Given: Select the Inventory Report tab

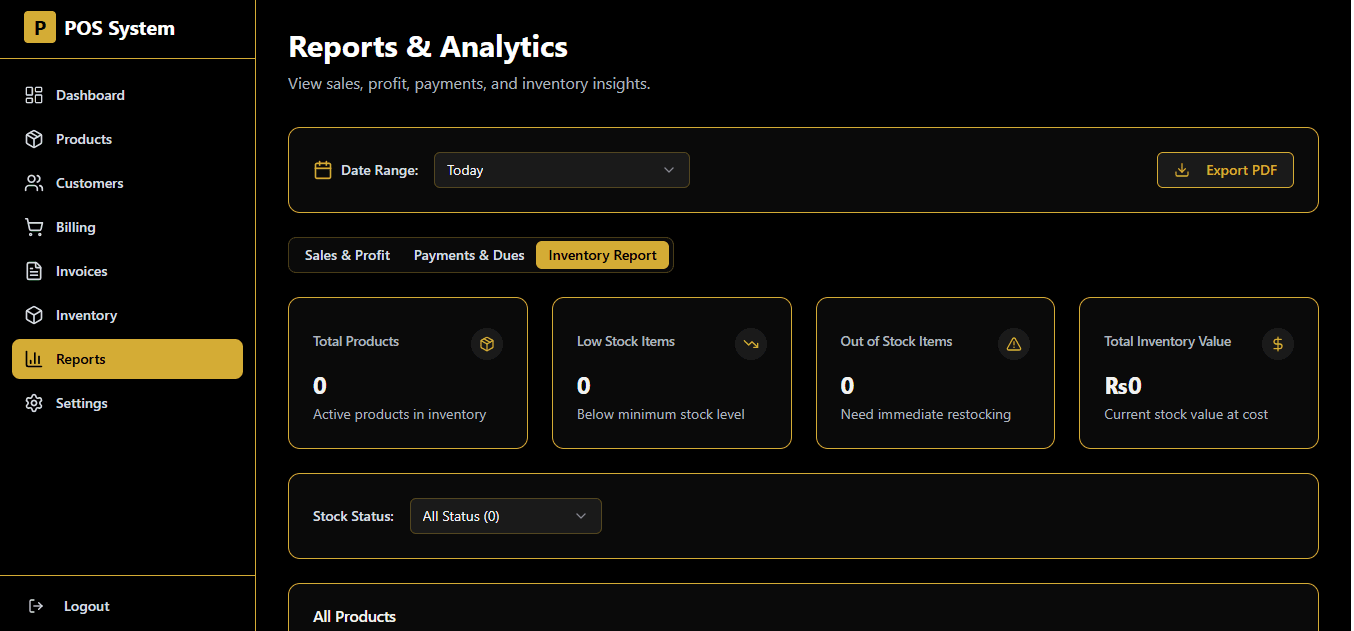Looking at the screenshot, I should coord(602,255).
